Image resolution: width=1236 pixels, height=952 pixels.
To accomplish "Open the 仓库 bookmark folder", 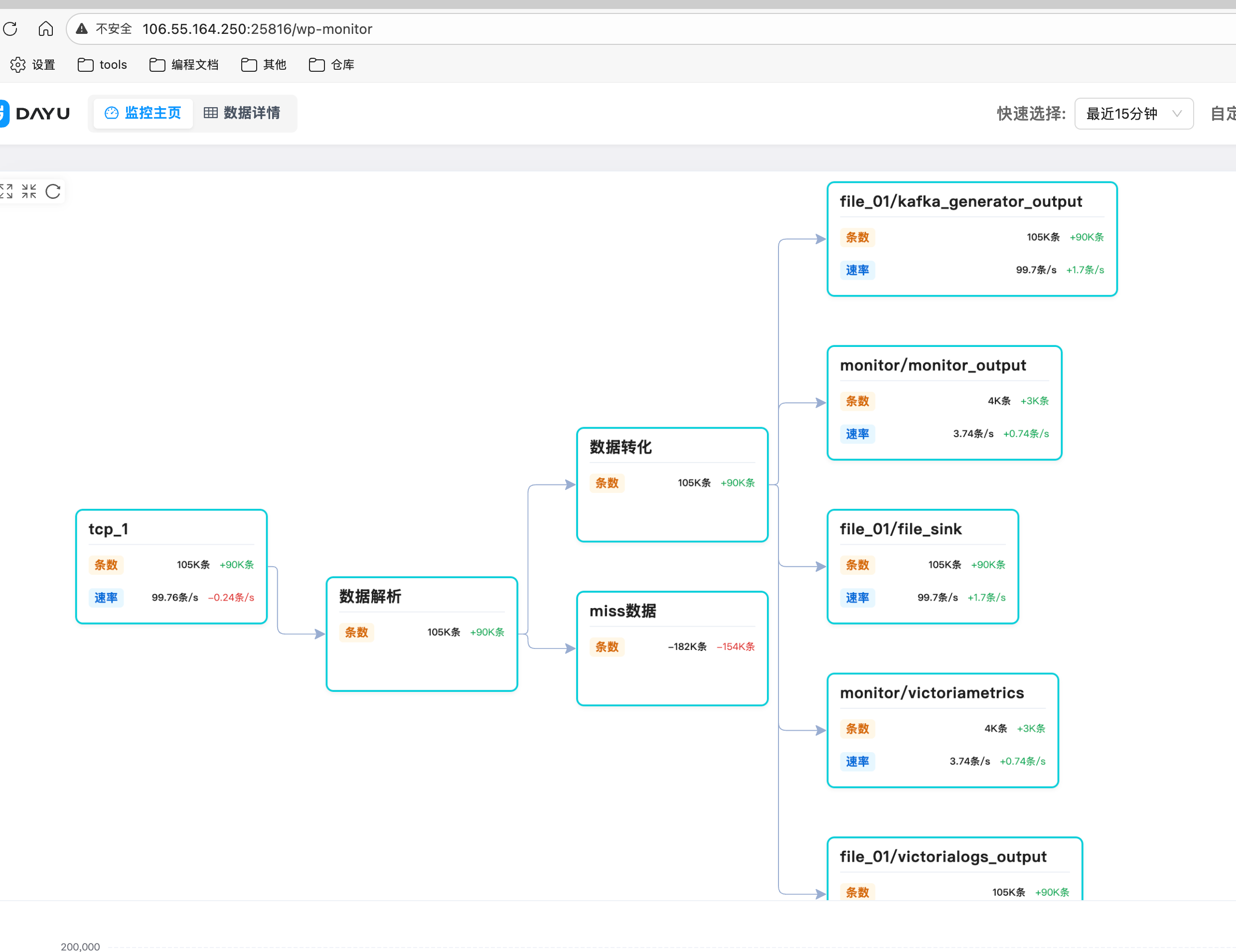I will (x=331, y=65).
